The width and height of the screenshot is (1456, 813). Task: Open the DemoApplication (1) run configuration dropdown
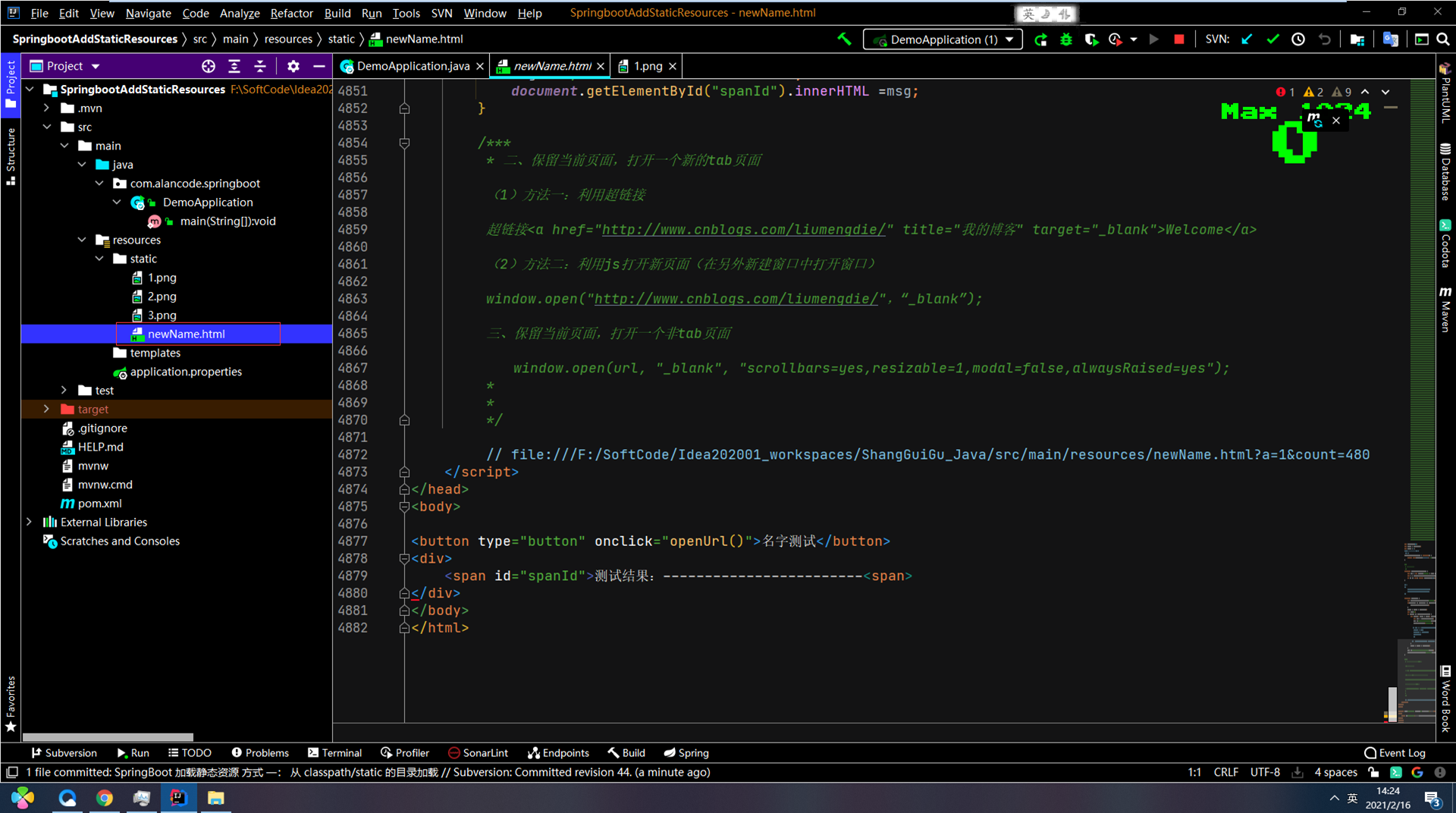coord(943,39)
